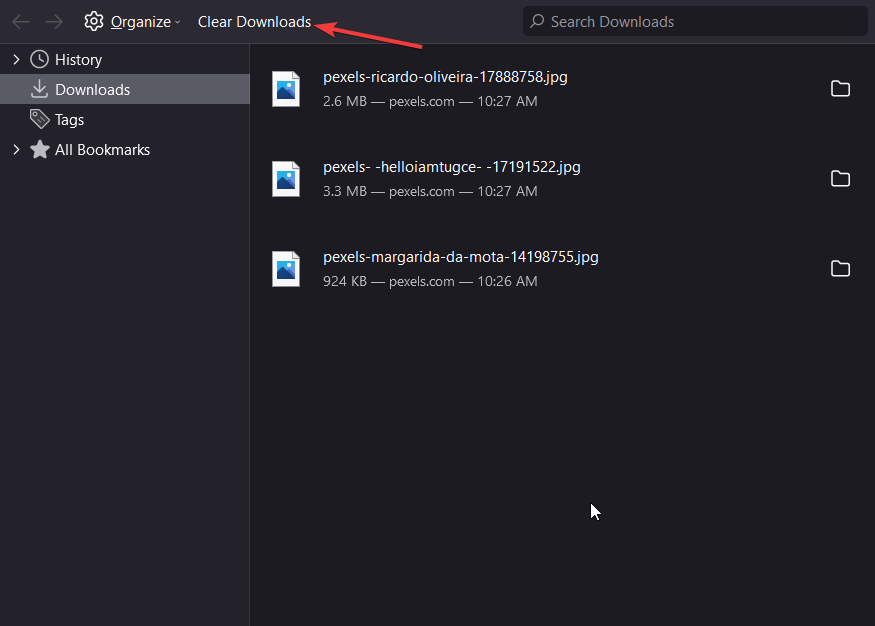The image size is (875, 626).
Task: Click the Organize gear icon
Action: (x=94, y=21)
